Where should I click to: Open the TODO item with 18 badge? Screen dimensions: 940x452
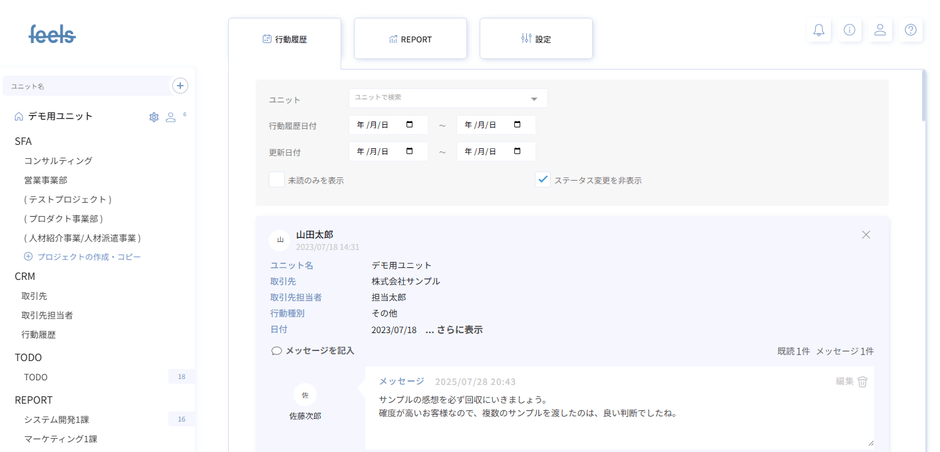(36, 377)
